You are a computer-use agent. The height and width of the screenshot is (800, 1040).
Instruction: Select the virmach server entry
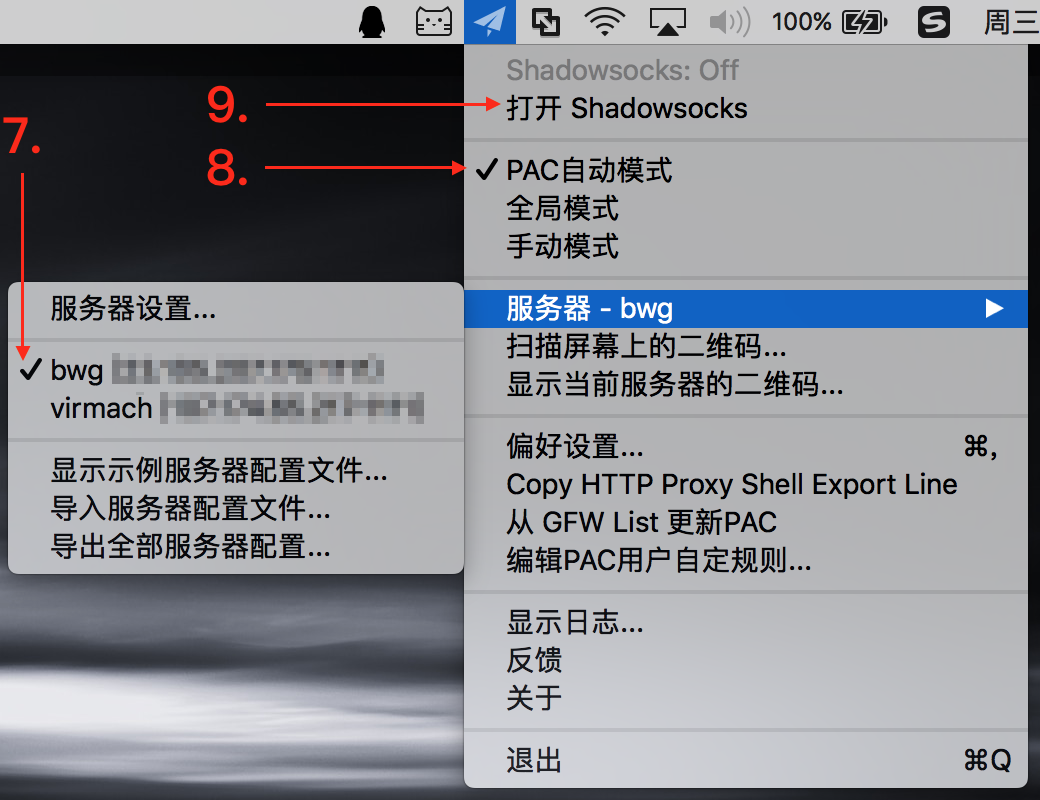pos(235,408)
